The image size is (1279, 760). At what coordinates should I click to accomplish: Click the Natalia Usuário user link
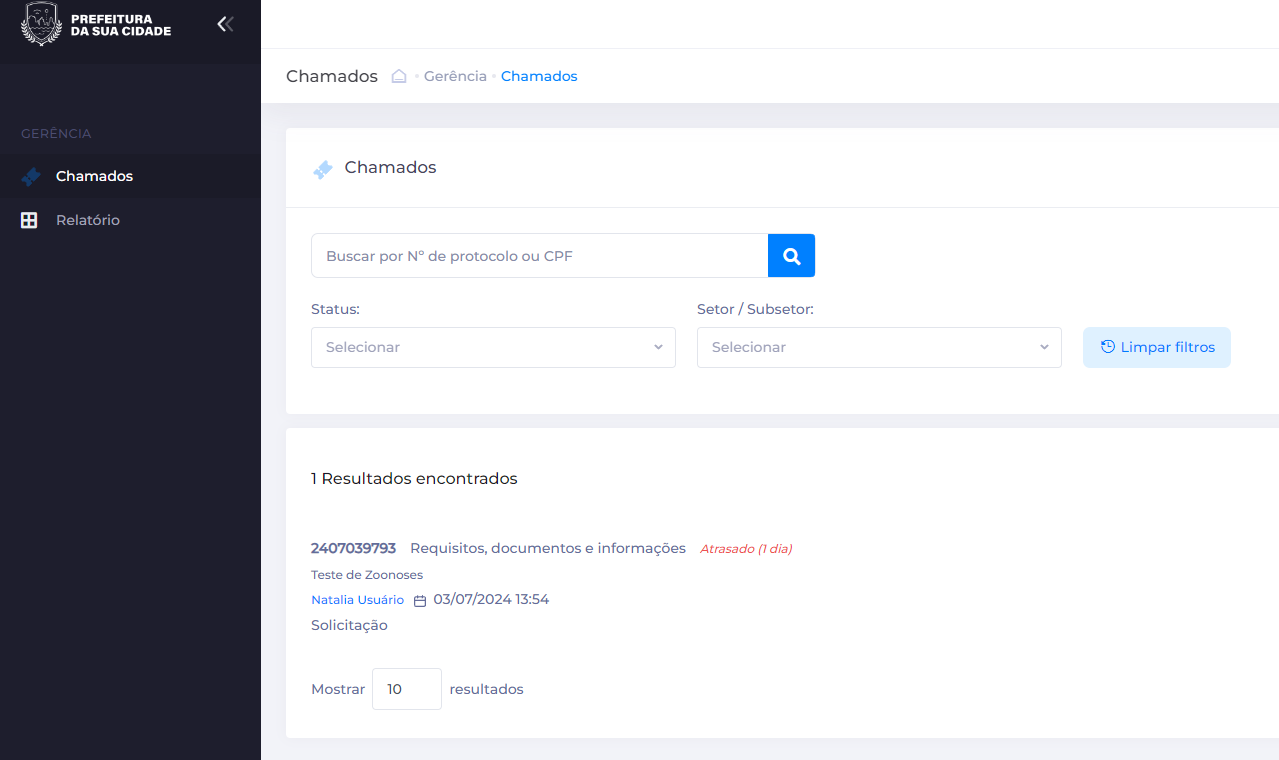pyautogui.click(x=357, y=600)
